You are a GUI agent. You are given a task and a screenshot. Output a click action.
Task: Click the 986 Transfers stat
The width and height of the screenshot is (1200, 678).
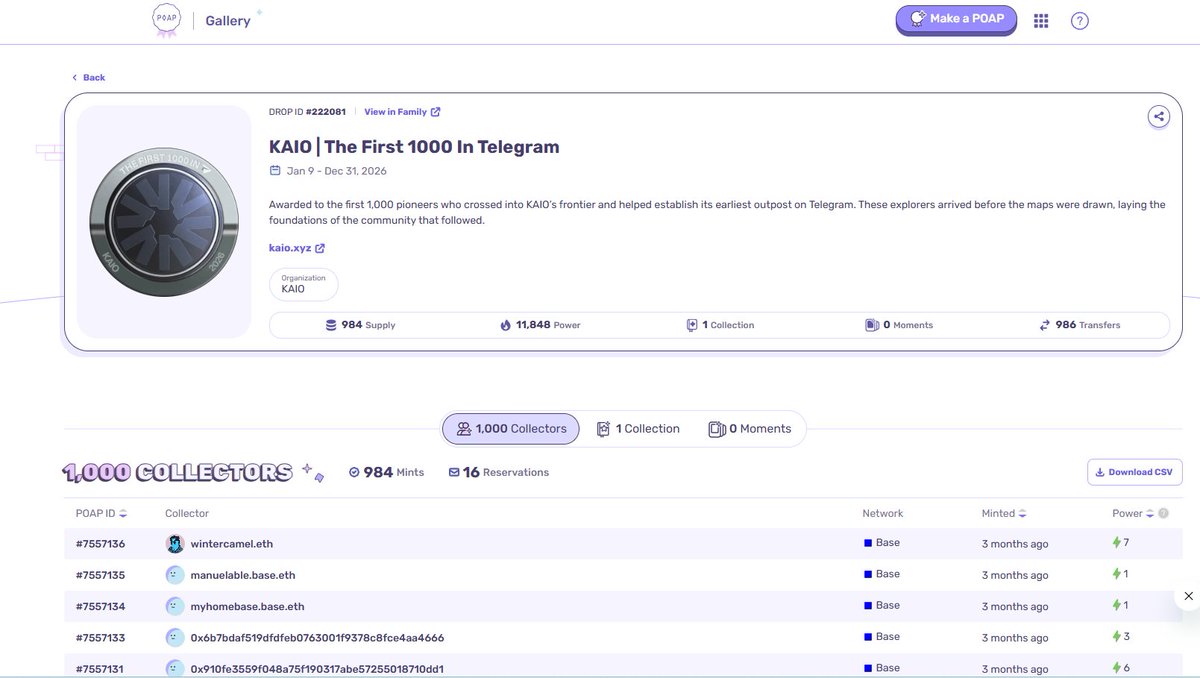tap(1080, 325)
